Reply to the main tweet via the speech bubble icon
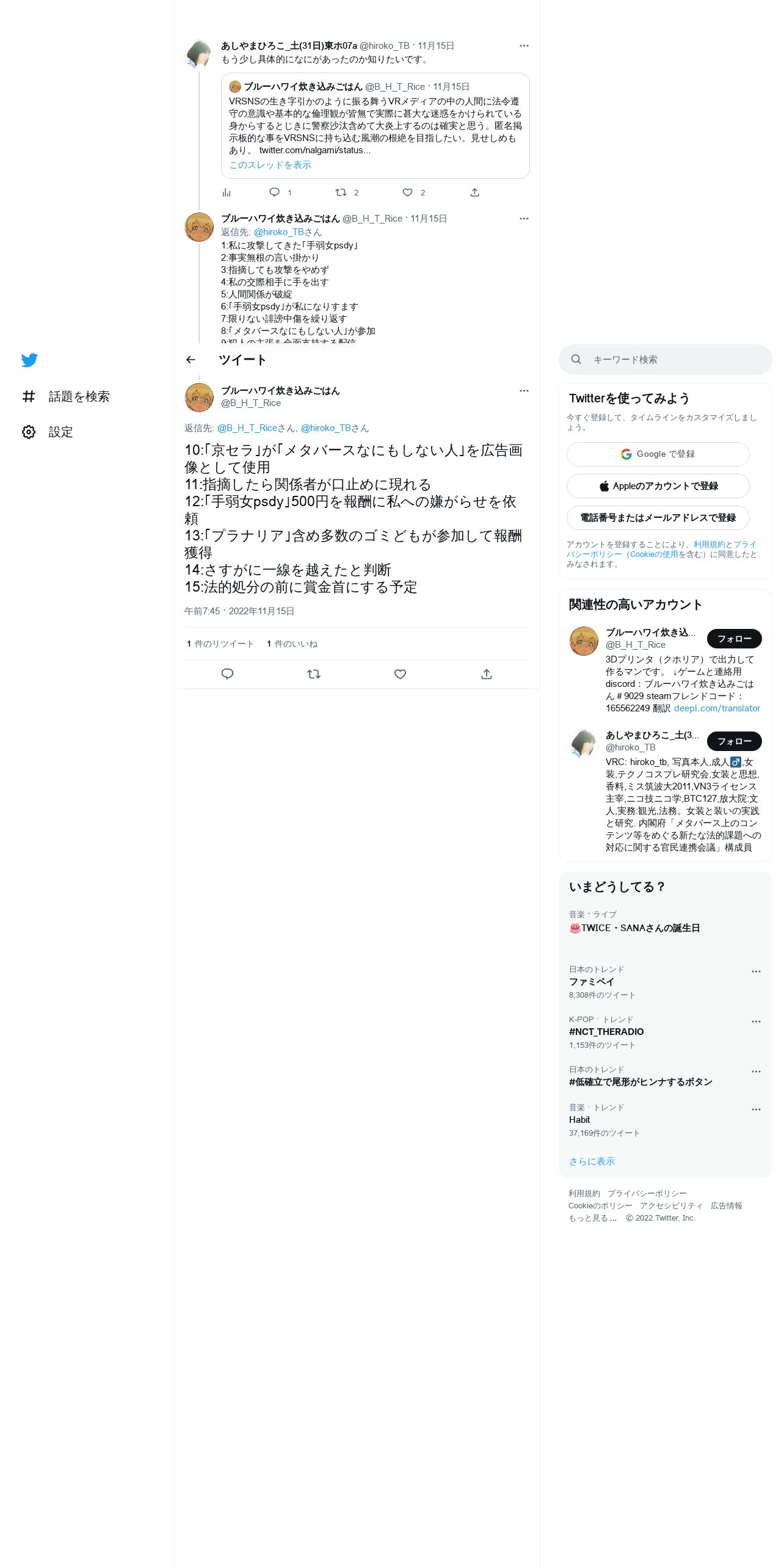Image resolution: width=784 pixels, height=1568 pixels. [227, 674]
